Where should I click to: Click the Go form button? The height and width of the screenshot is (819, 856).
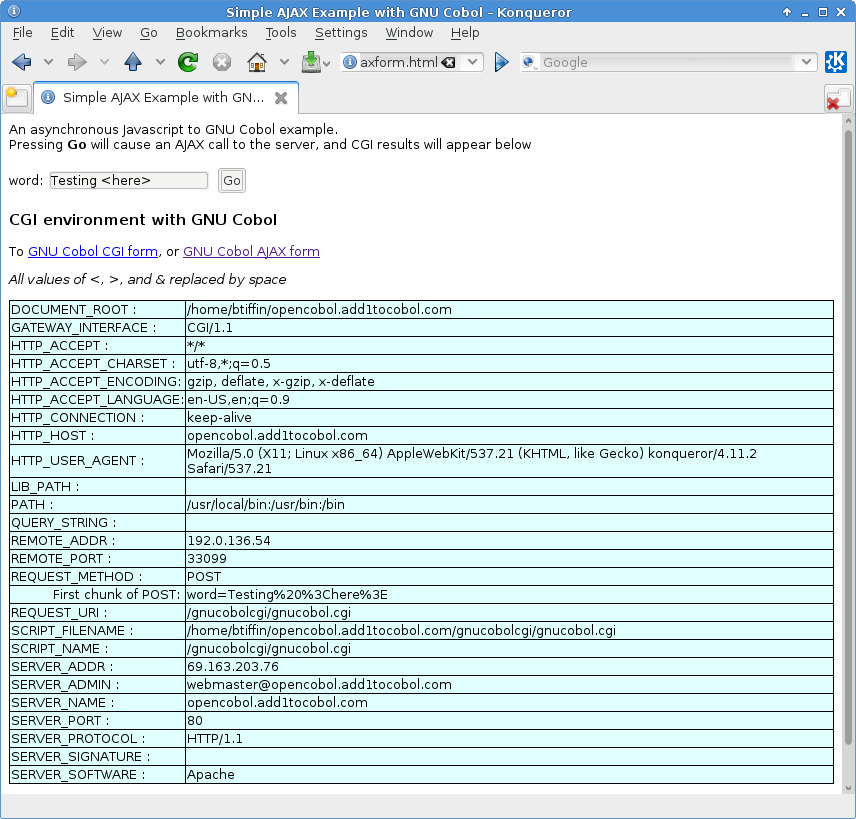(232, 181)
